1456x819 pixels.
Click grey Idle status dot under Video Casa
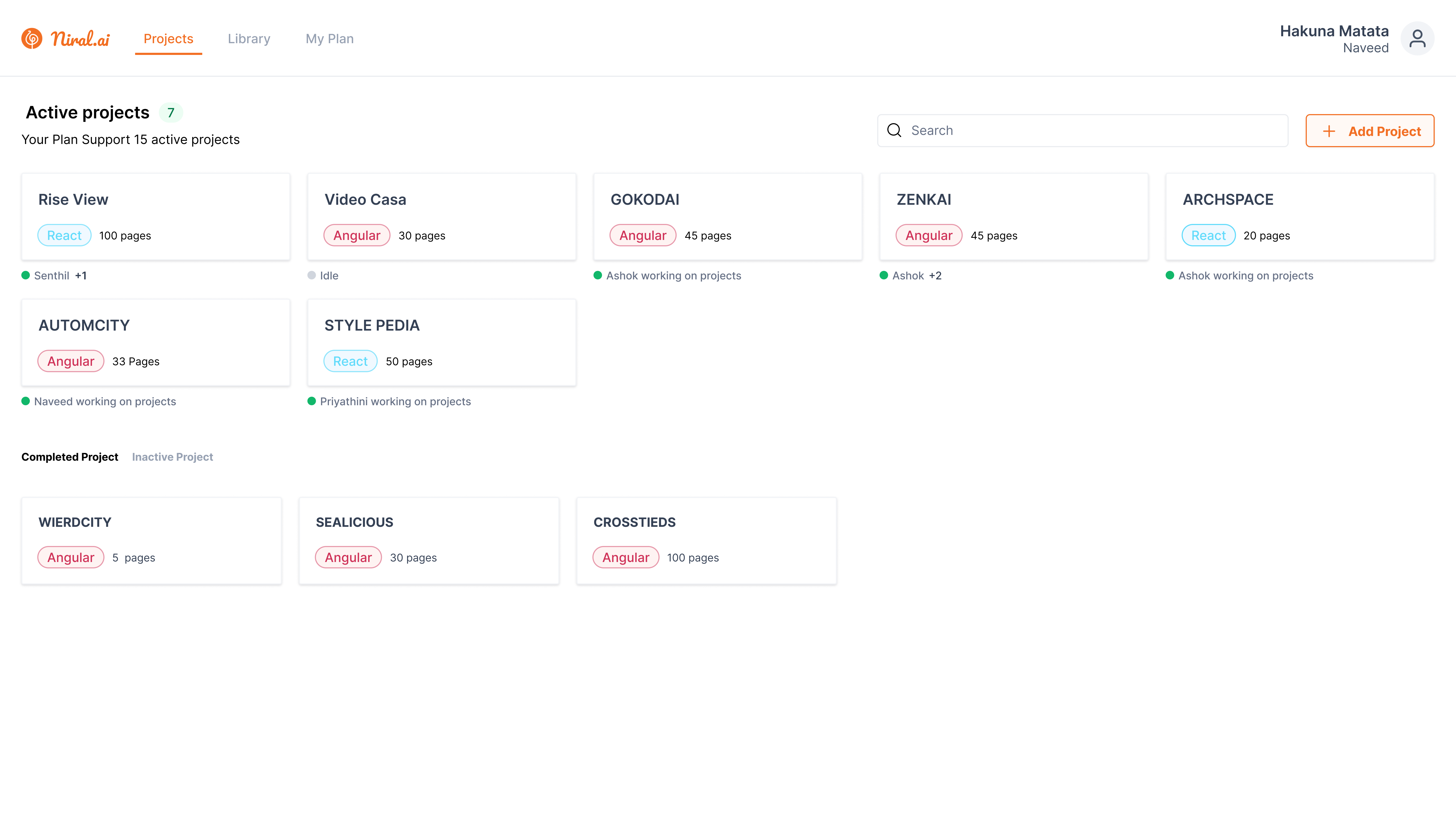pos(312,275)
